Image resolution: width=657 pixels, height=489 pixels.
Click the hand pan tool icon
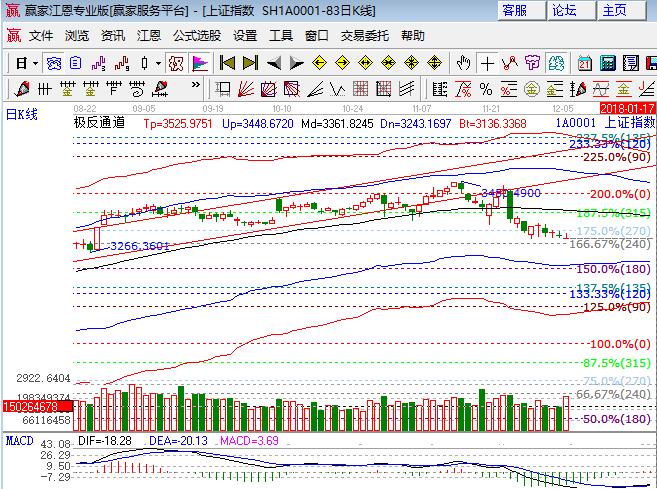463,63
